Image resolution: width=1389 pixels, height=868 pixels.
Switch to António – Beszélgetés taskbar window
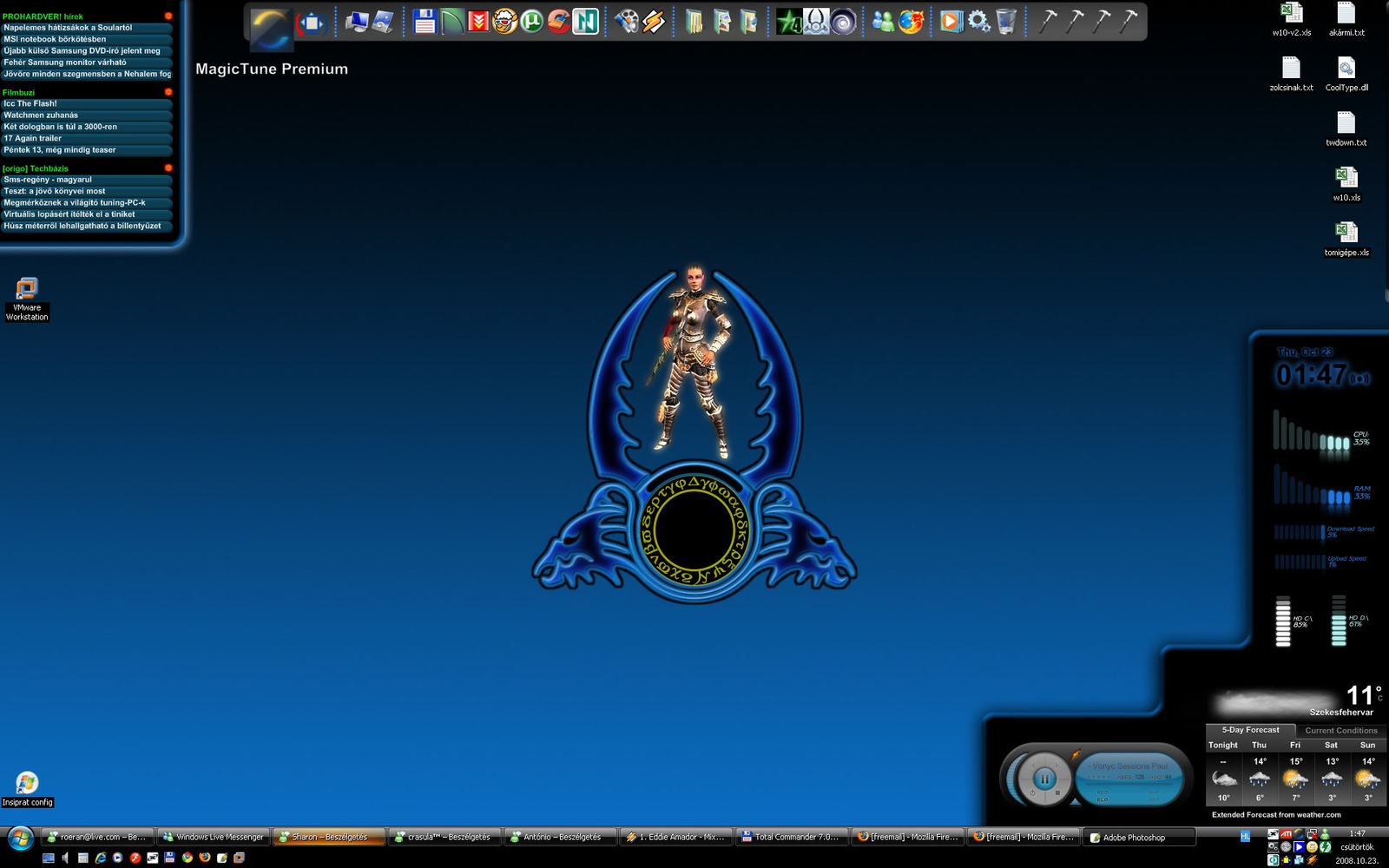pos(560,837)
